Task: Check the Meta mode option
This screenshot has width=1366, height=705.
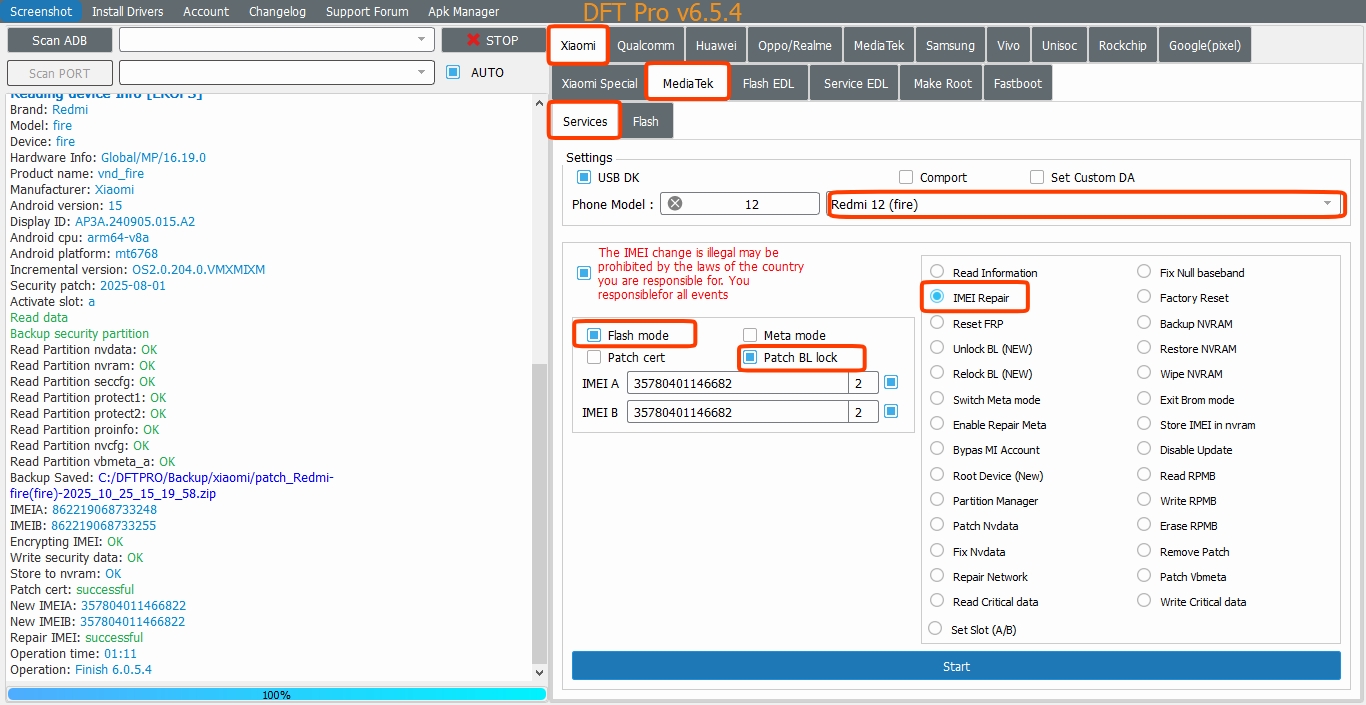Action: coord(750,335)
